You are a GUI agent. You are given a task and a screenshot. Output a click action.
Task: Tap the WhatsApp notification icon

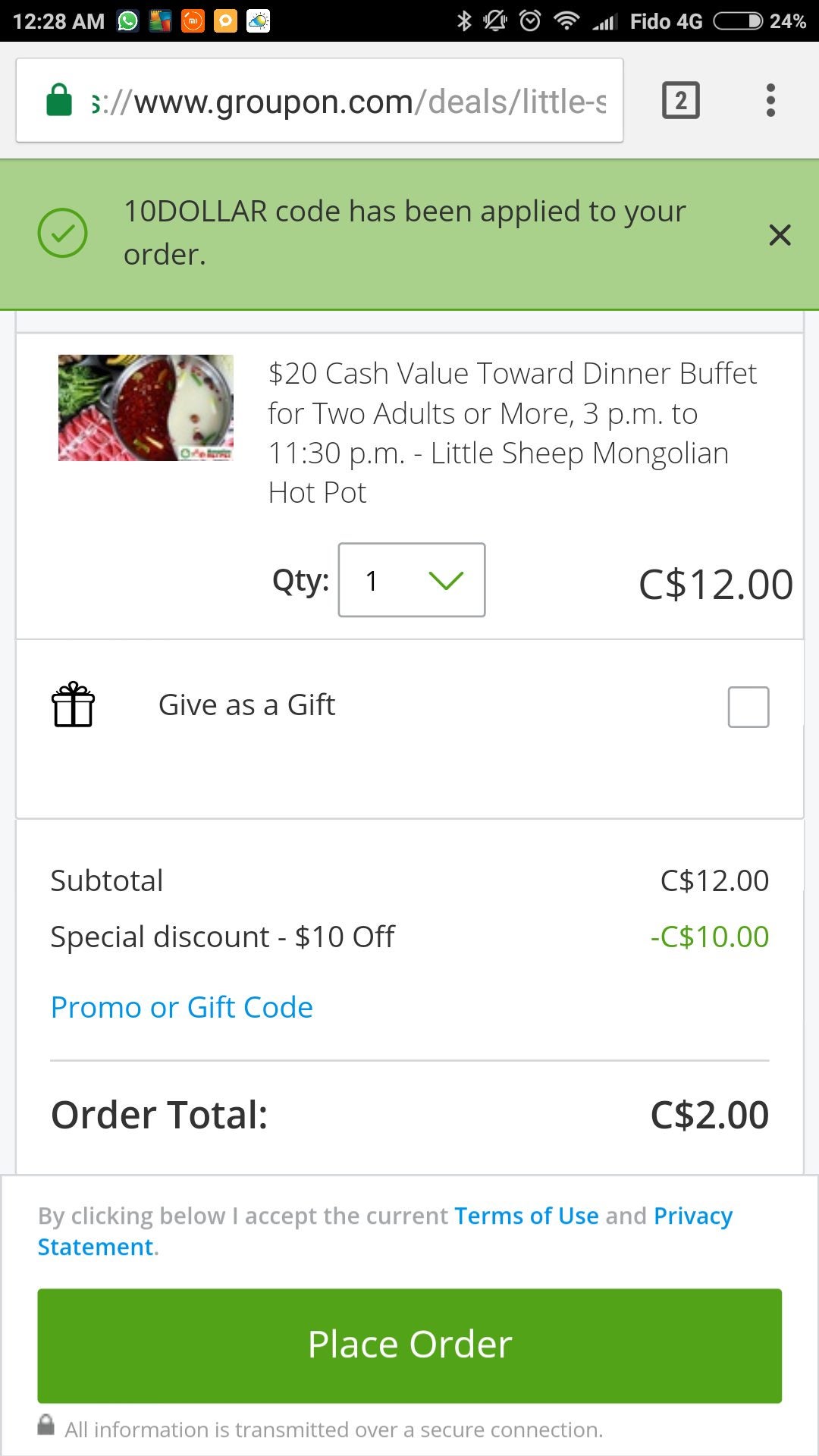pyautogui.click(x=128, y=21)
